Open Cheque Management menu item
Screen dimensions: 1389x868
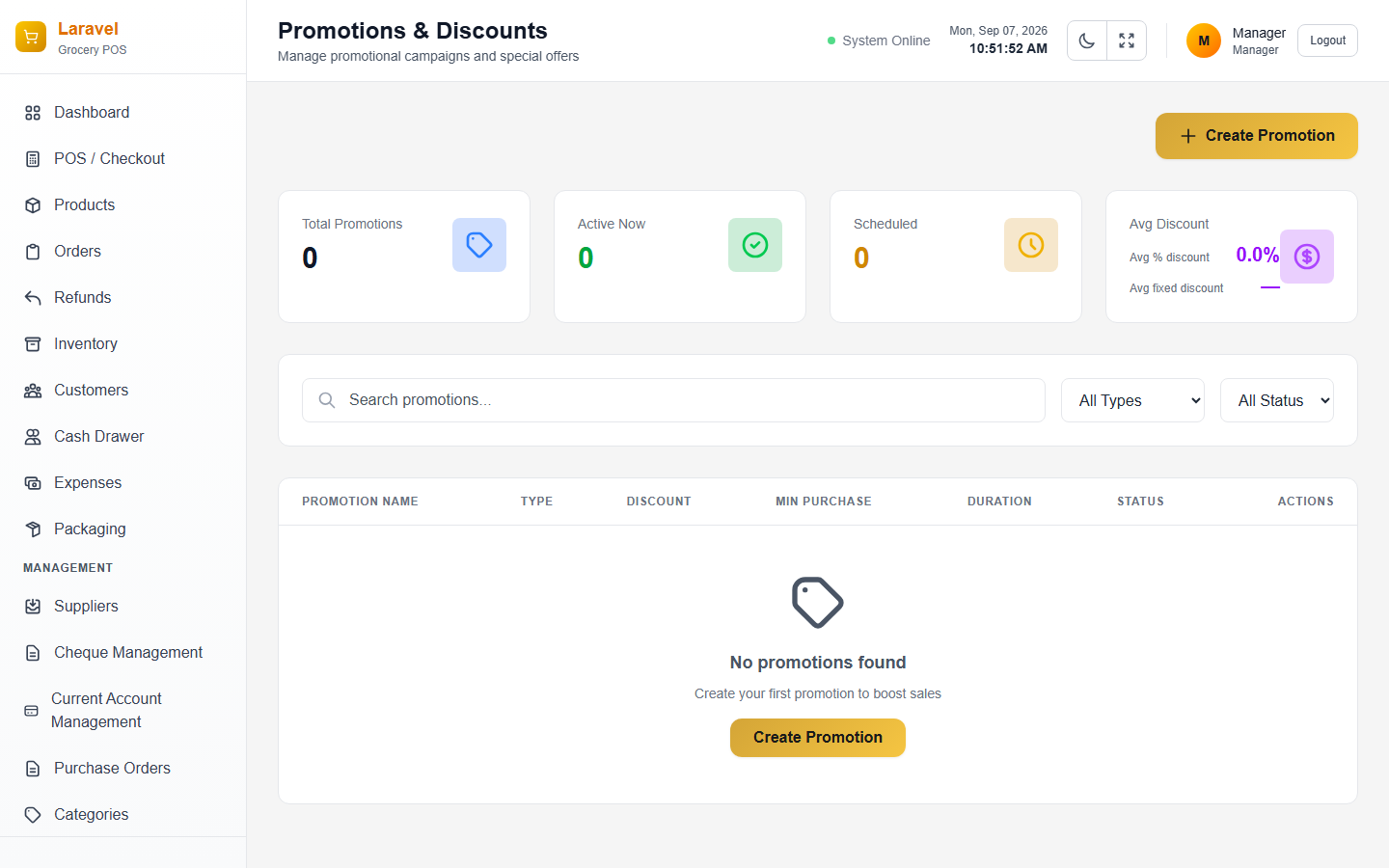pyautogui.click(x=123, y=653)
